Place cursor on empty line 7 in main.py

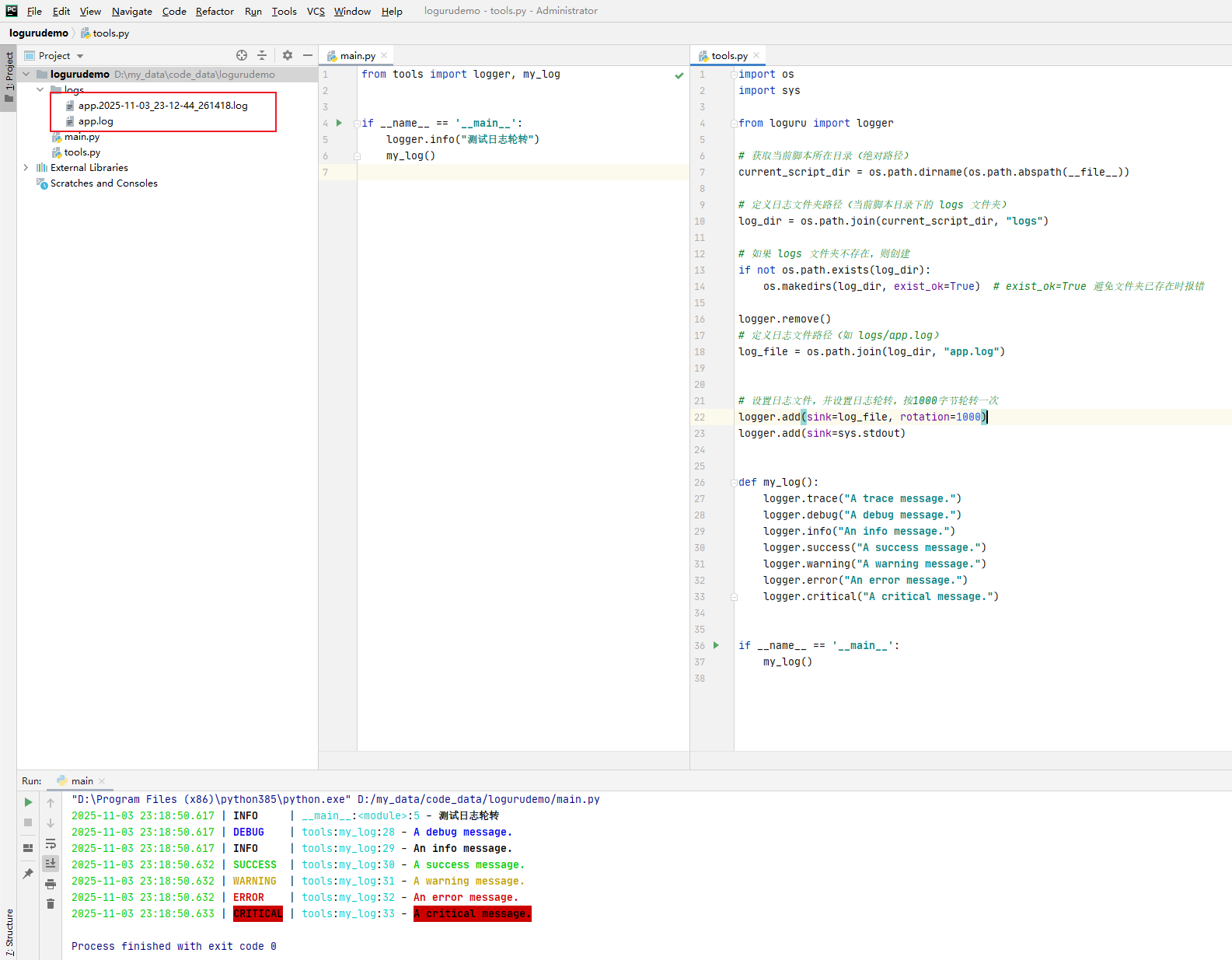523,172
